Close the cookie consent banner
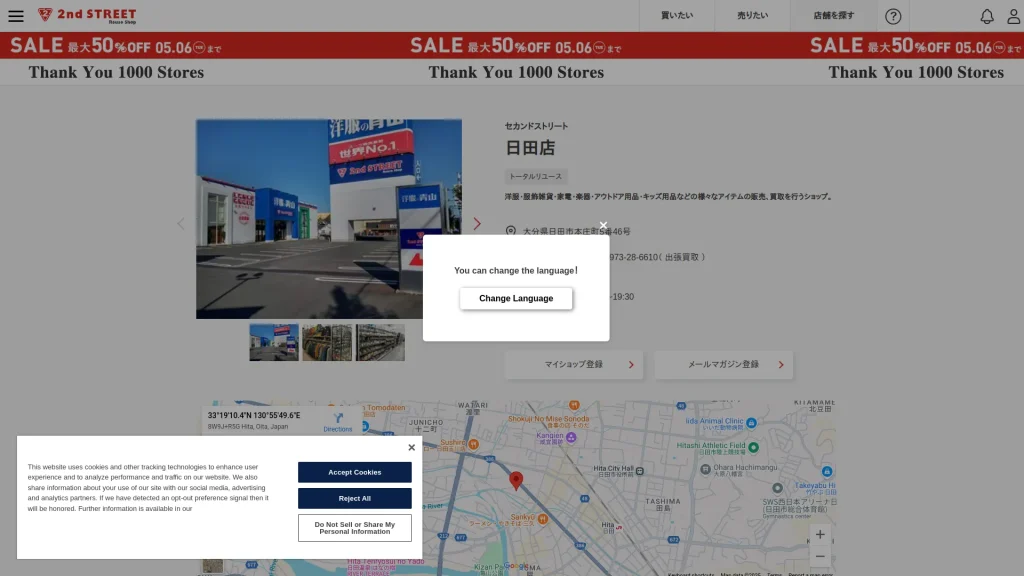This screenshot has height=576, width=1024. tap(411, 447)
